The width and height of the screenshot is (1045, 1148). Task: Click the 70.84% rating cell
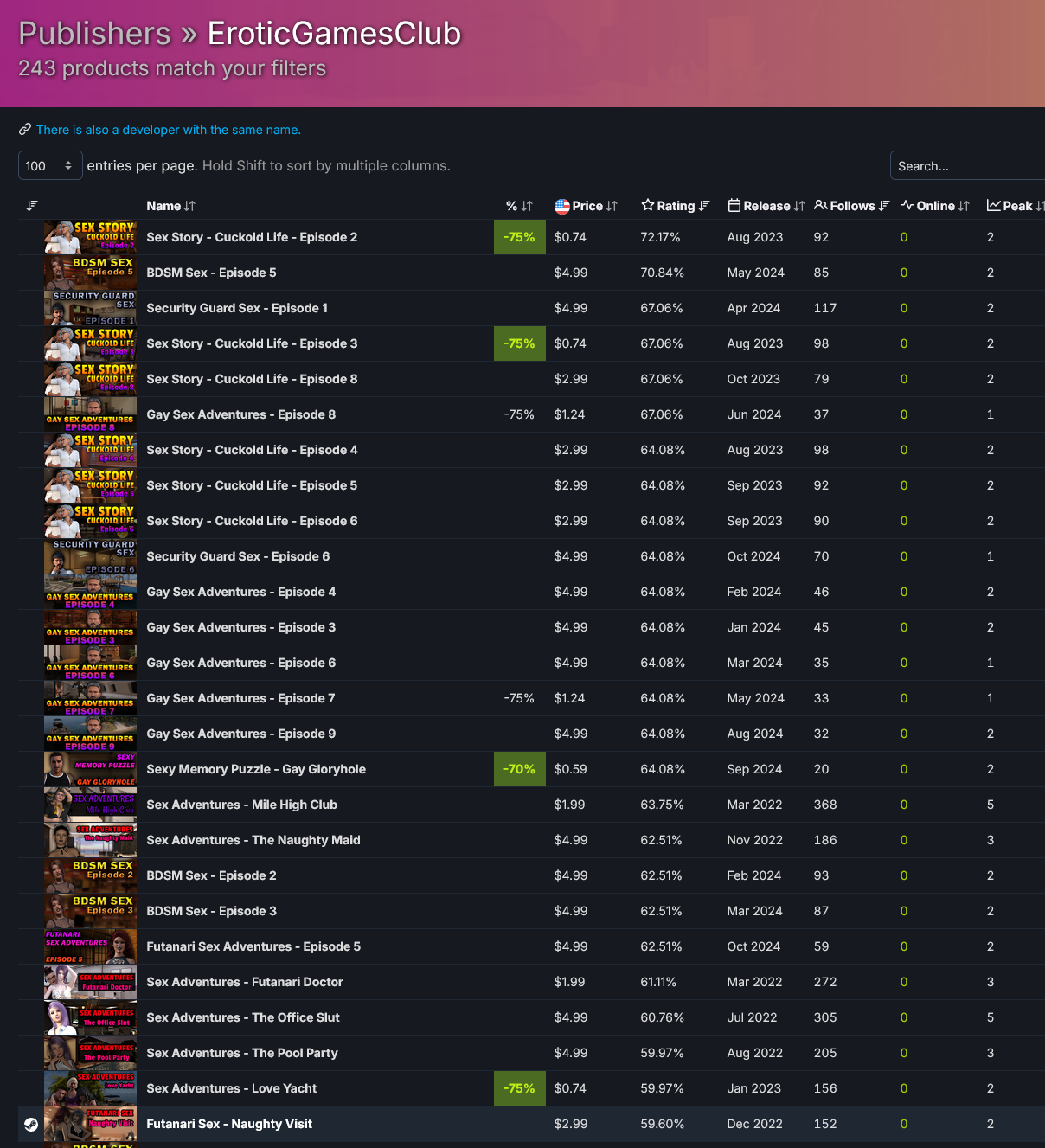point(662,273)
